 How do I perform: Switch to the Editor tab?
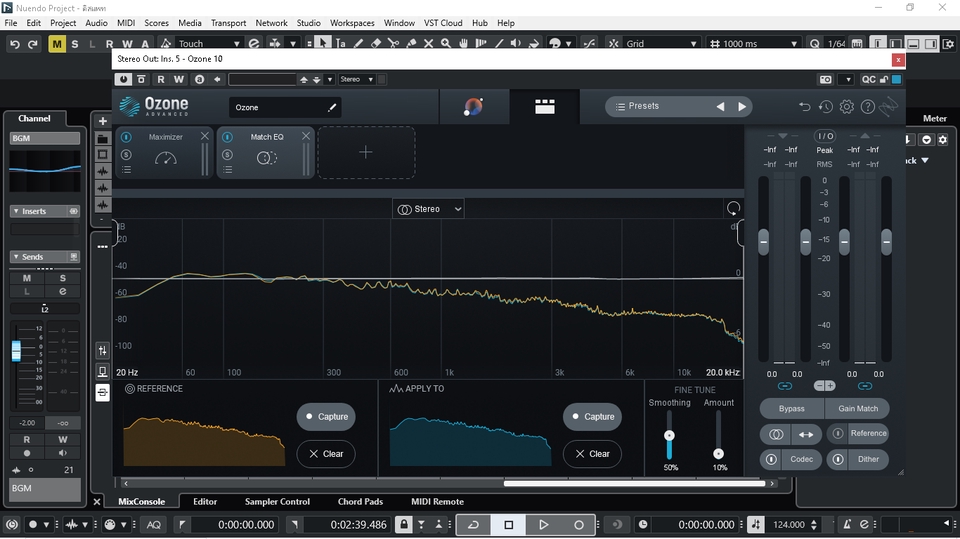tap(205, 501)
